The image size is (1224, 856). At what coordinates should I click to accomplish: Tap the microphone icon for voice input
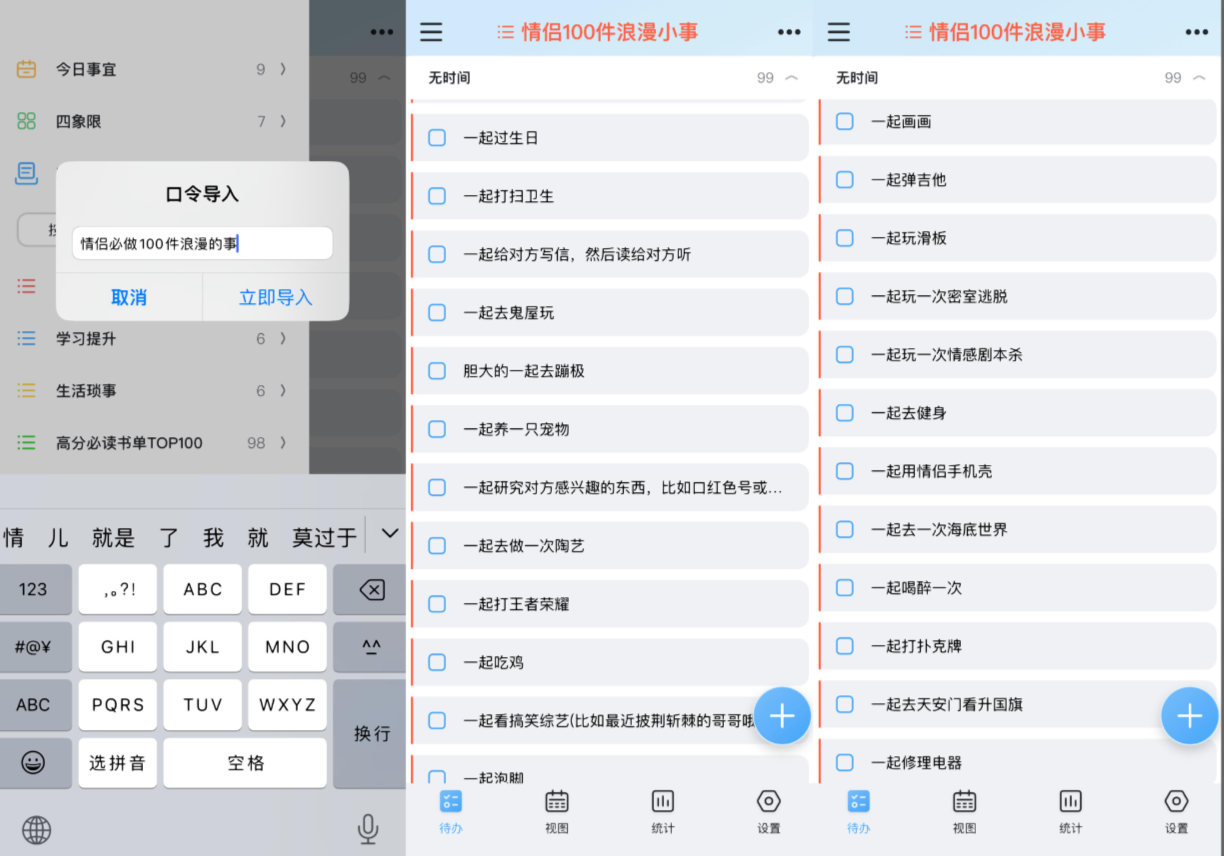coord(368,829)
